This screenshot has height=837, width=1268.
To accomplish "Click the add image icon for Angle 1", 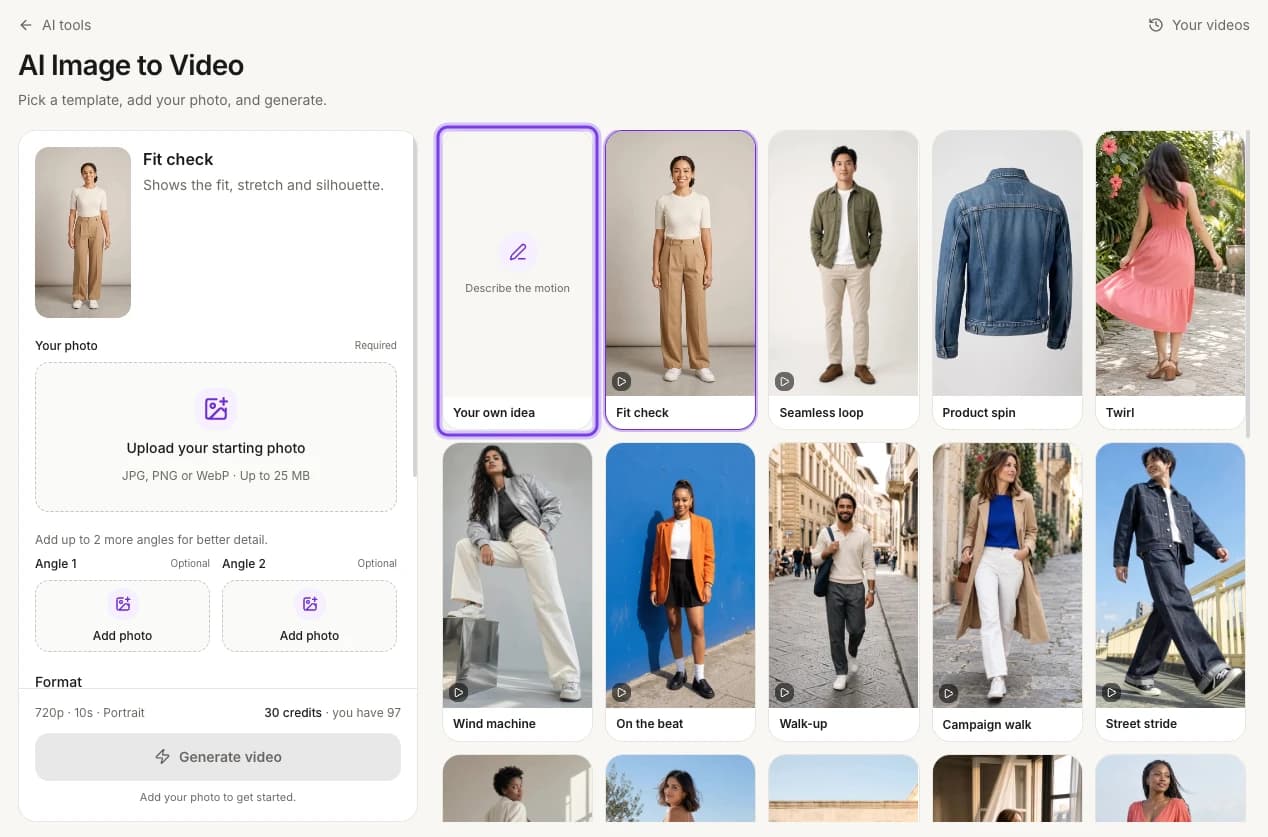I will 123,604.
